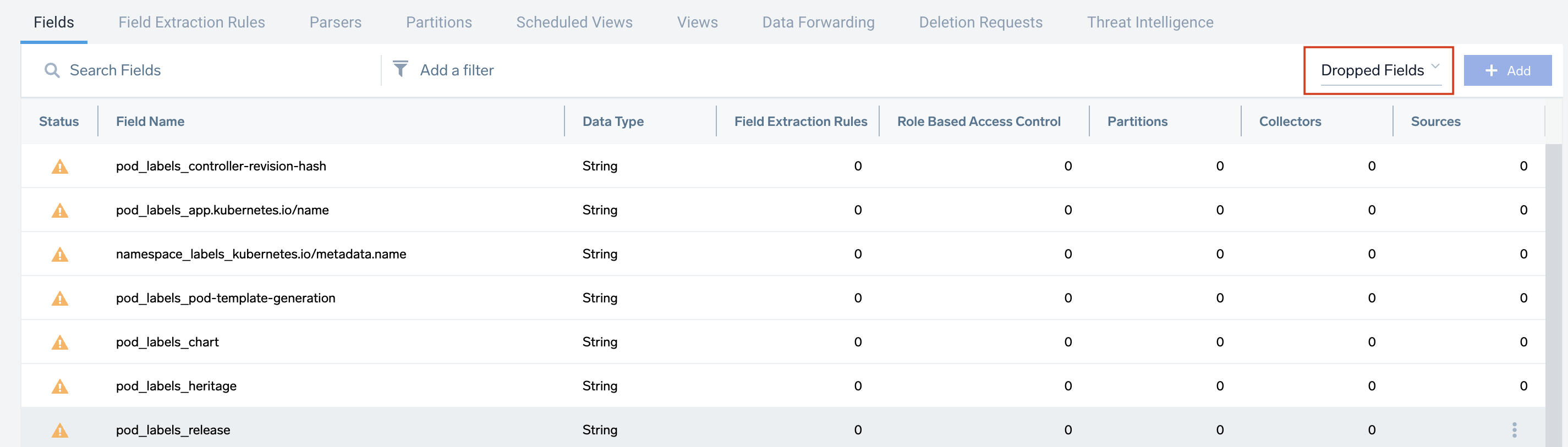Click warning icon beside pod_labels_app.kubernetes.io/name
The height and width of the screenshot is (447, 1568).
[59, 211]
